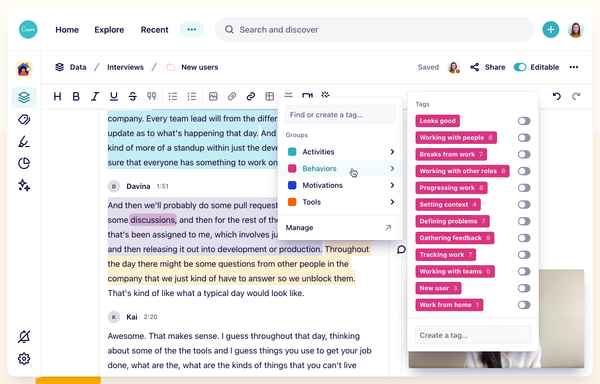Click the blue Motivations color swatch

[x=292, y=185]
